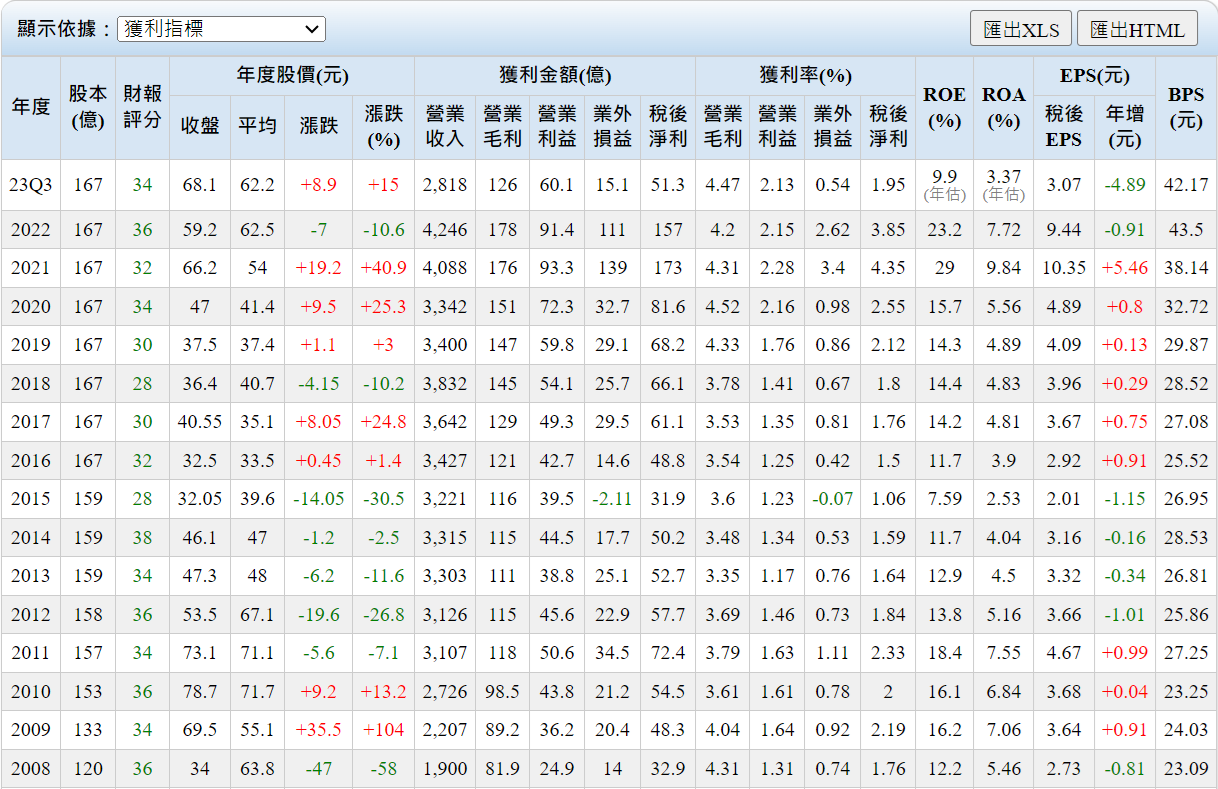This screenshot has width=1218, height=789.
Task: Click the 2021 稅後EPS value 10.35
Action: (x=1063, y=268)
